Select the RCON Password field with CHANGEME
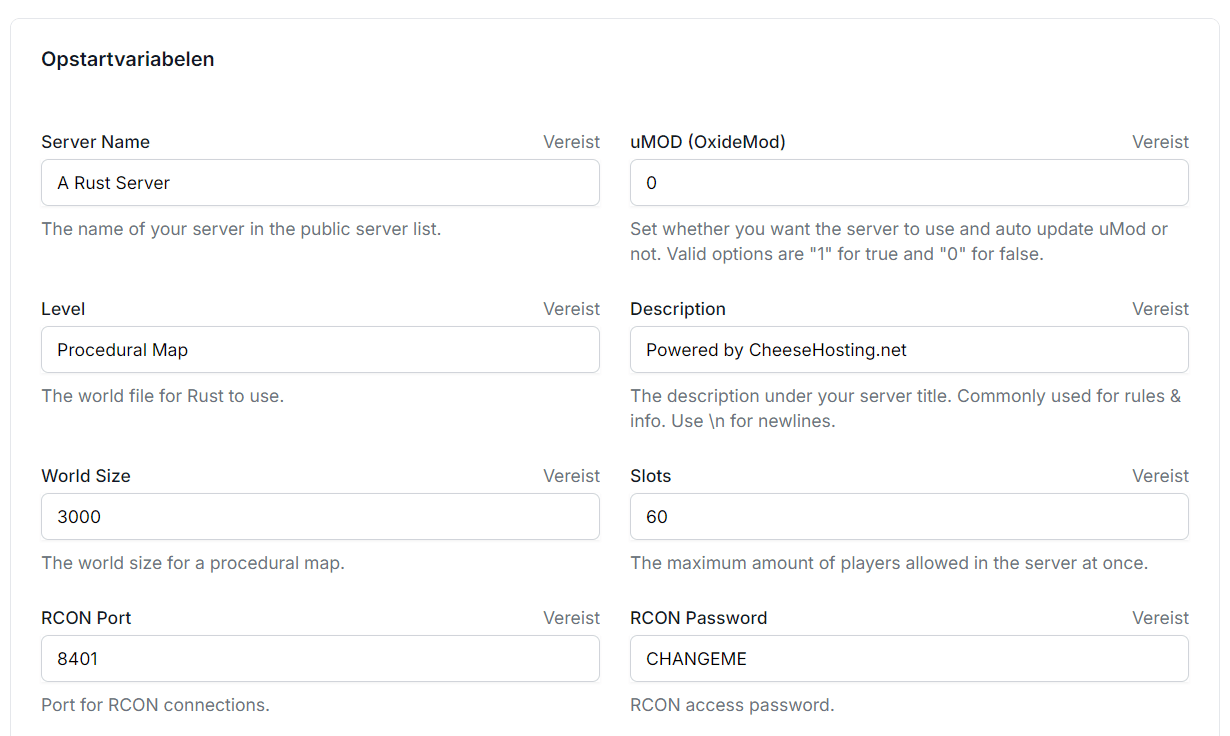The height and width of the screenshot is (736, 1230). point(908,659)
